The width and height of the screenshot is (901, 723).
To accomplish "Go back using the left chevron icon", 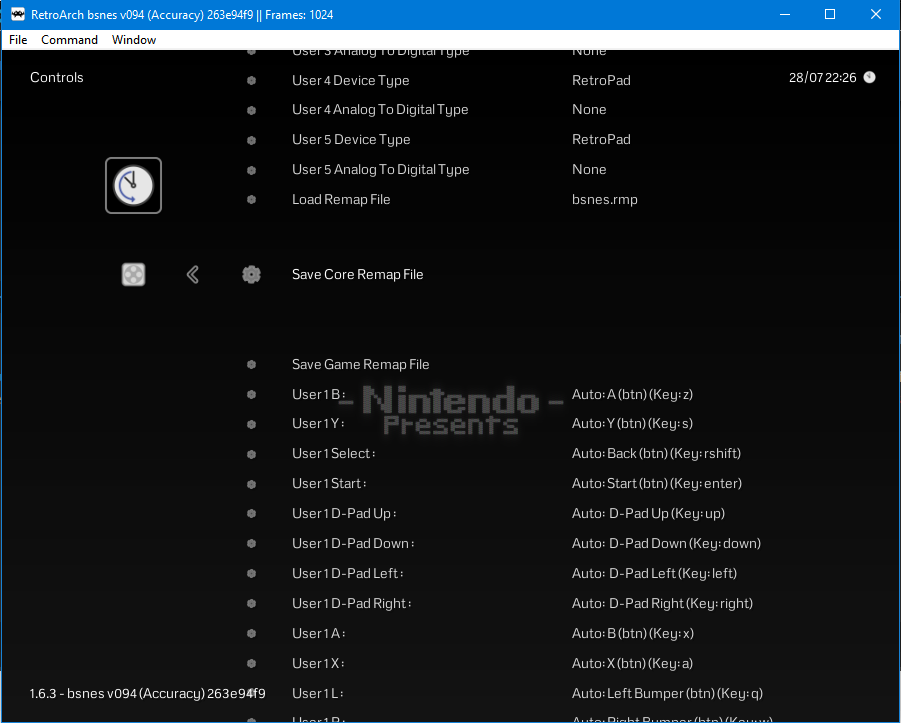I will tap(192, 275).
